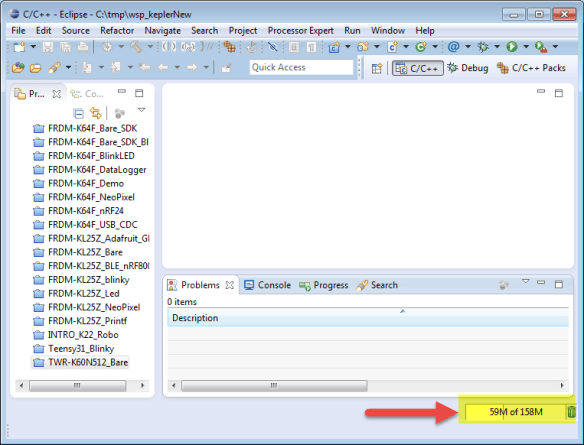The height and width of the screenshot is (445, 584).
Task: Click the Open Perspective icon
Action: click(x=377, y=69)
